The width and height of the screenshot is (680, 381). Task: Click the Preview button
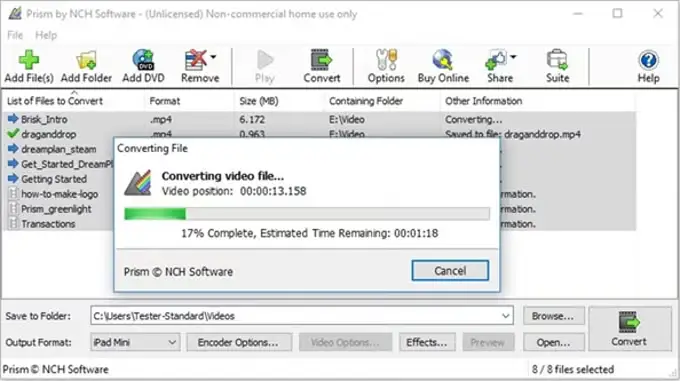pyautogui.click(x=488, y=342)
